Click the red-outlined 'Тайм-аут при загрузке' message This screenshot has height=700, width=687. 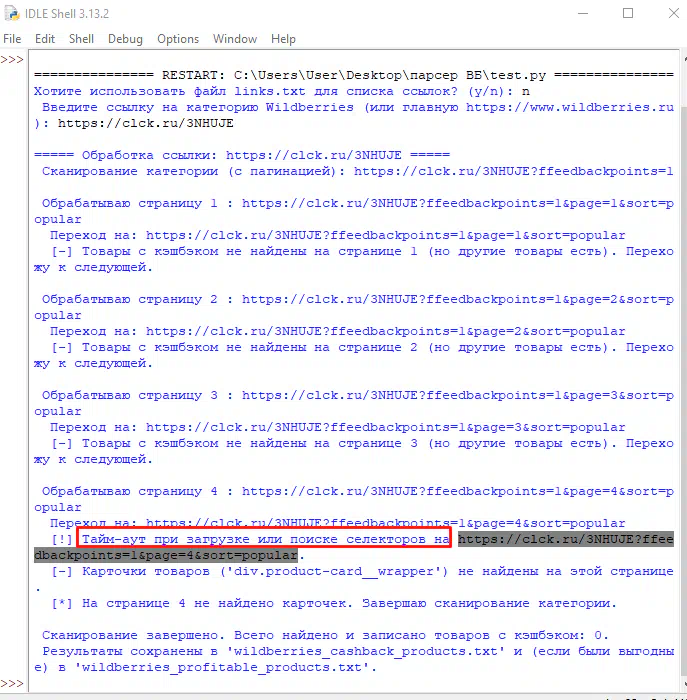click(265, 540)
